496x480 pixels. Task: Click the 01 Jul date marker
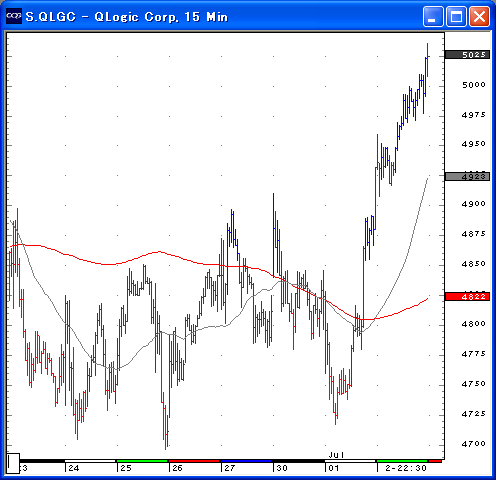coord(334,468)
